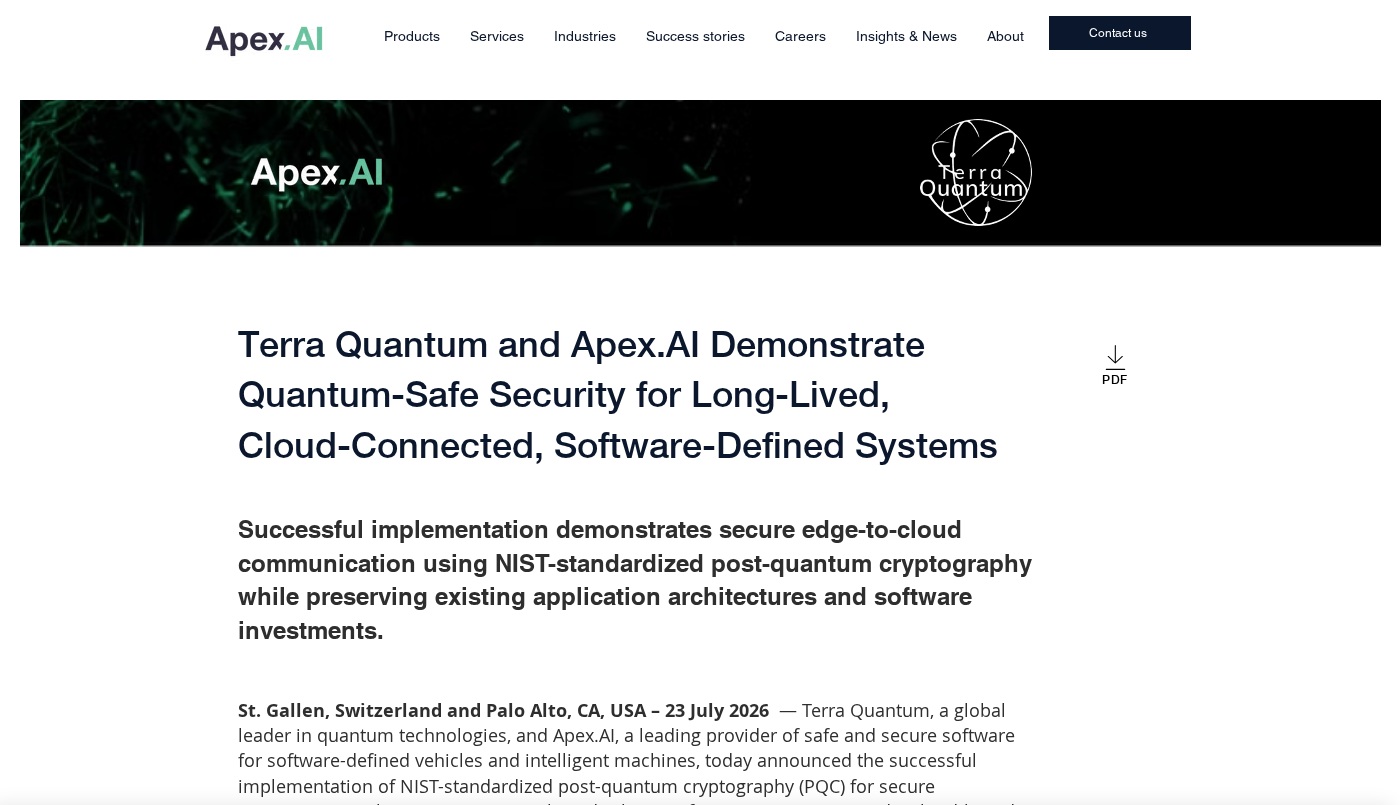Viewport: 1400px width, 805px height.
Task: Click the press release body paragraph
Action: pos(626,752)
